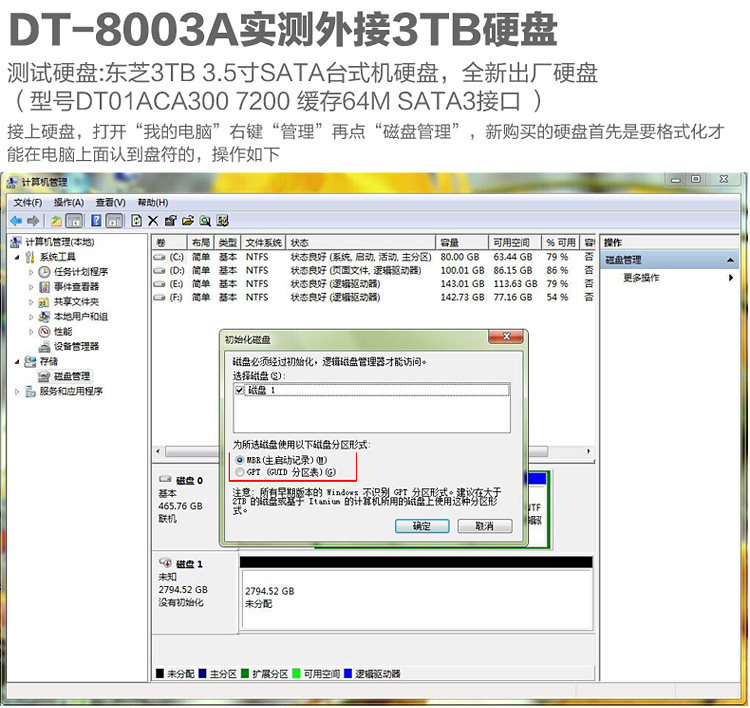Viewport: 750px width, 708px height.
Task: Close the 初始化磁盘 dialog
Action: [x=506, y=337]
